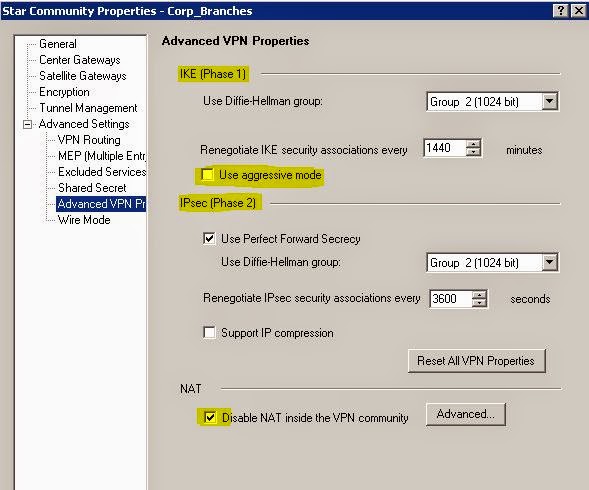
Task: Enable Support IP compression checkbox
Action: 209,333
